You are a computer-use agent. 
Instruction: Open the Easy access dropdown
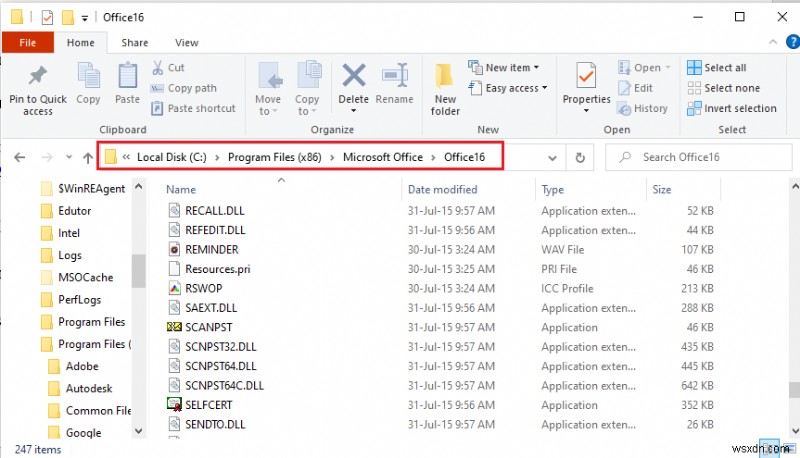click(x=508, y=88)
